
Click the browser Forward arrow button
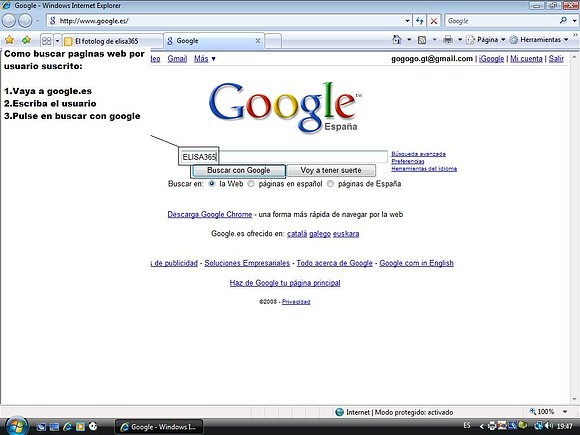[25, 21]
